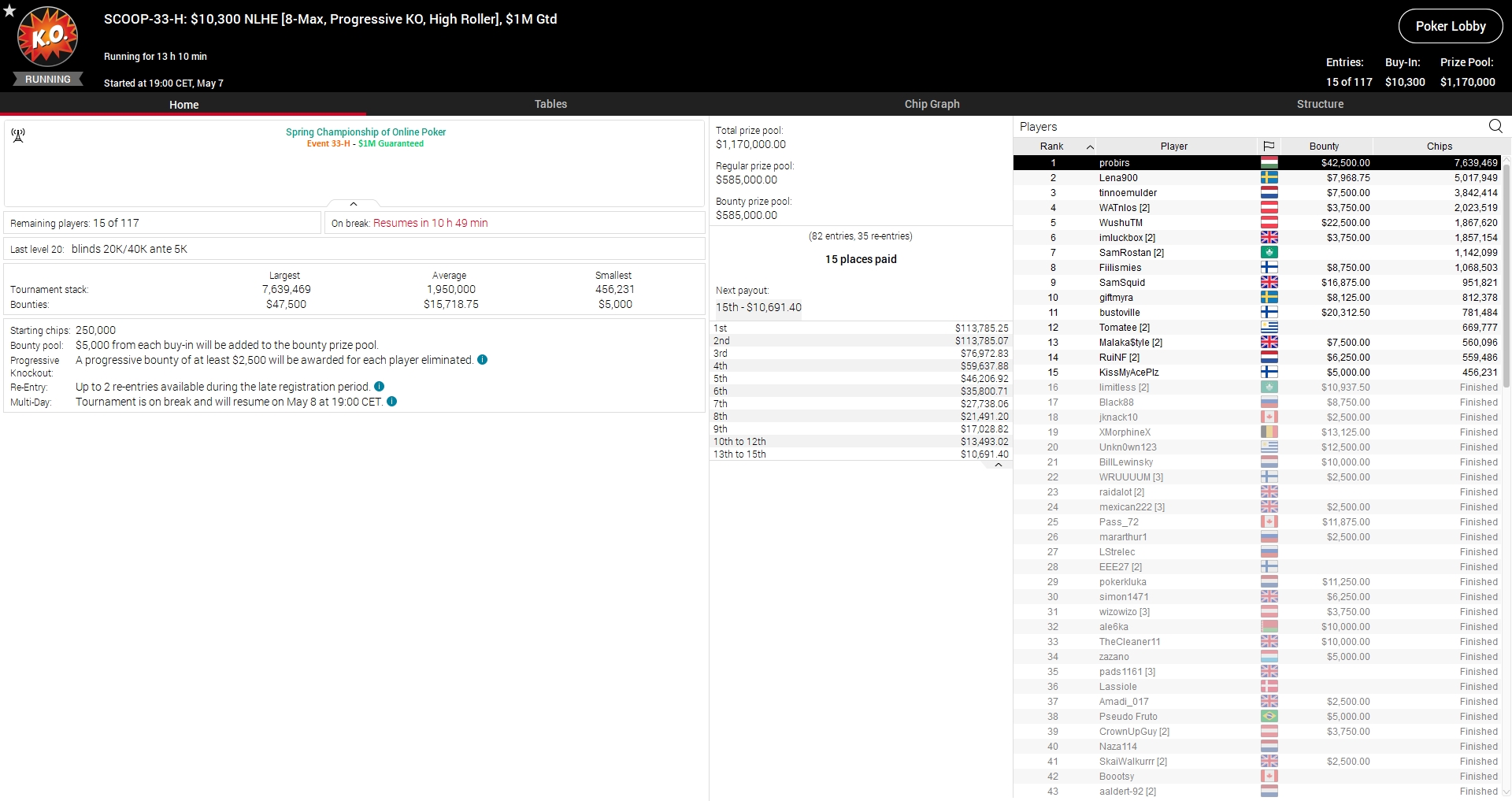The image size is (1512, 801).
Task: Select bustoville player row
Action: coord(1258,313)
